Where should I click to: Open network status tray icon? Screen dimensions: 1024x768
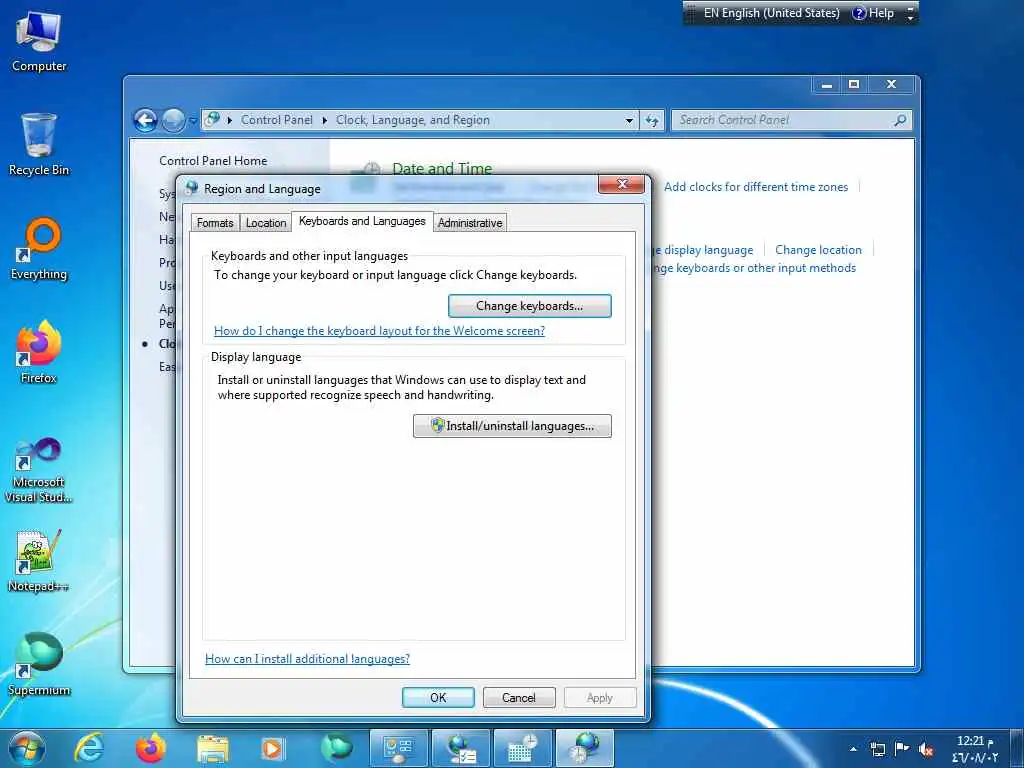[878, 749]
